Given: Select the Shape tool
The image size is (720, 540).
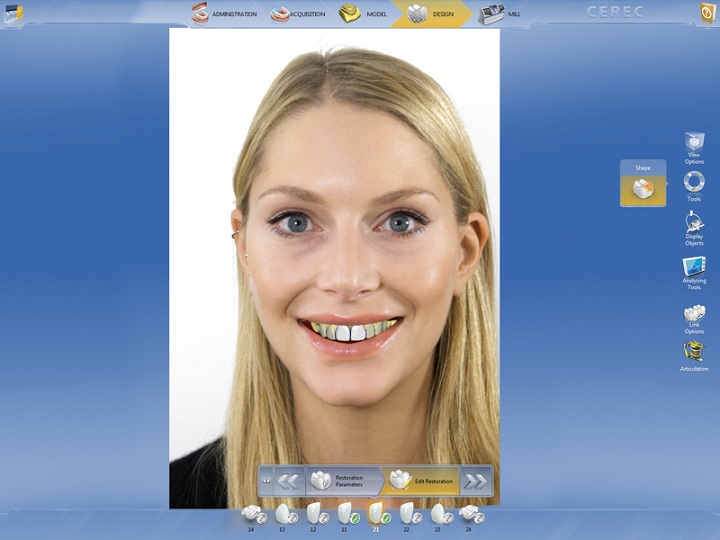Looking at the screenshot, I should (x=643, y=187).
